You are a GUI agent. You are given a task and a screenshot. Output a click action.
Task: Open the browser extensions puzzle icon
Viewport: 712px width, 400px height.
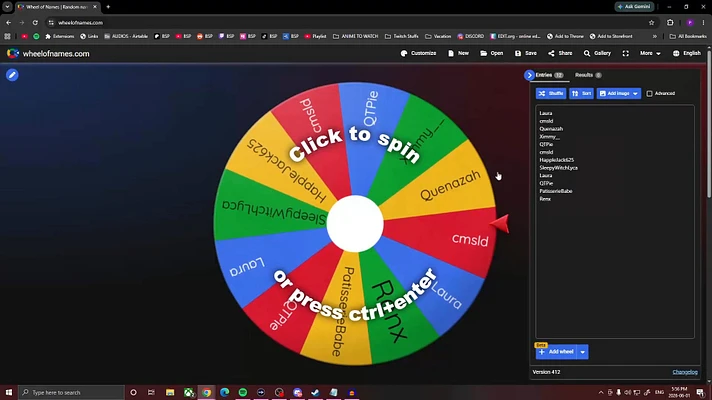(670, 23)
